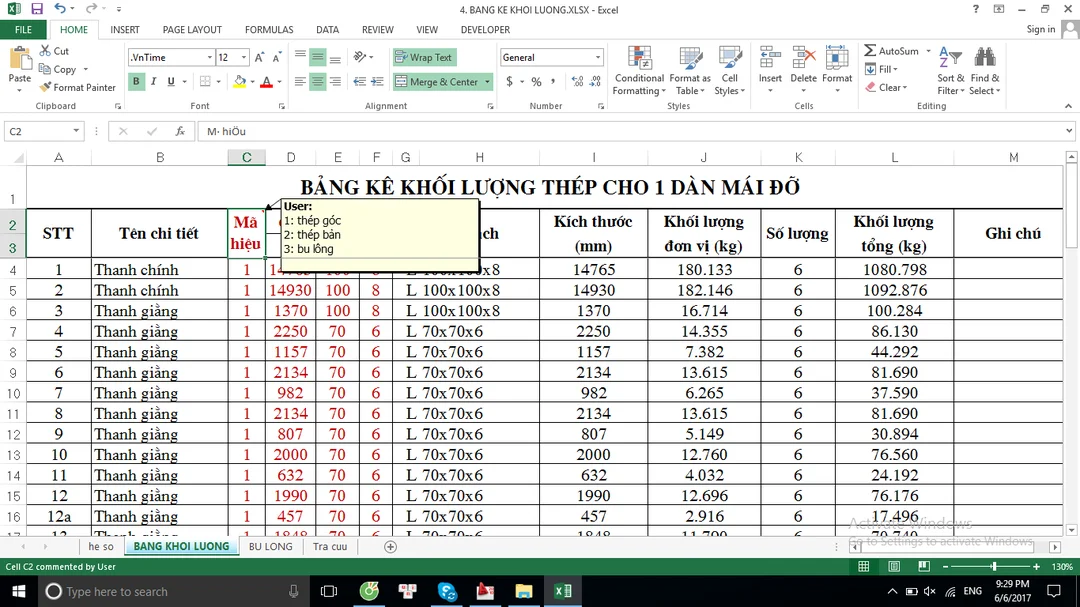Open the font name dropdown .VnTime

coord(209,57)
